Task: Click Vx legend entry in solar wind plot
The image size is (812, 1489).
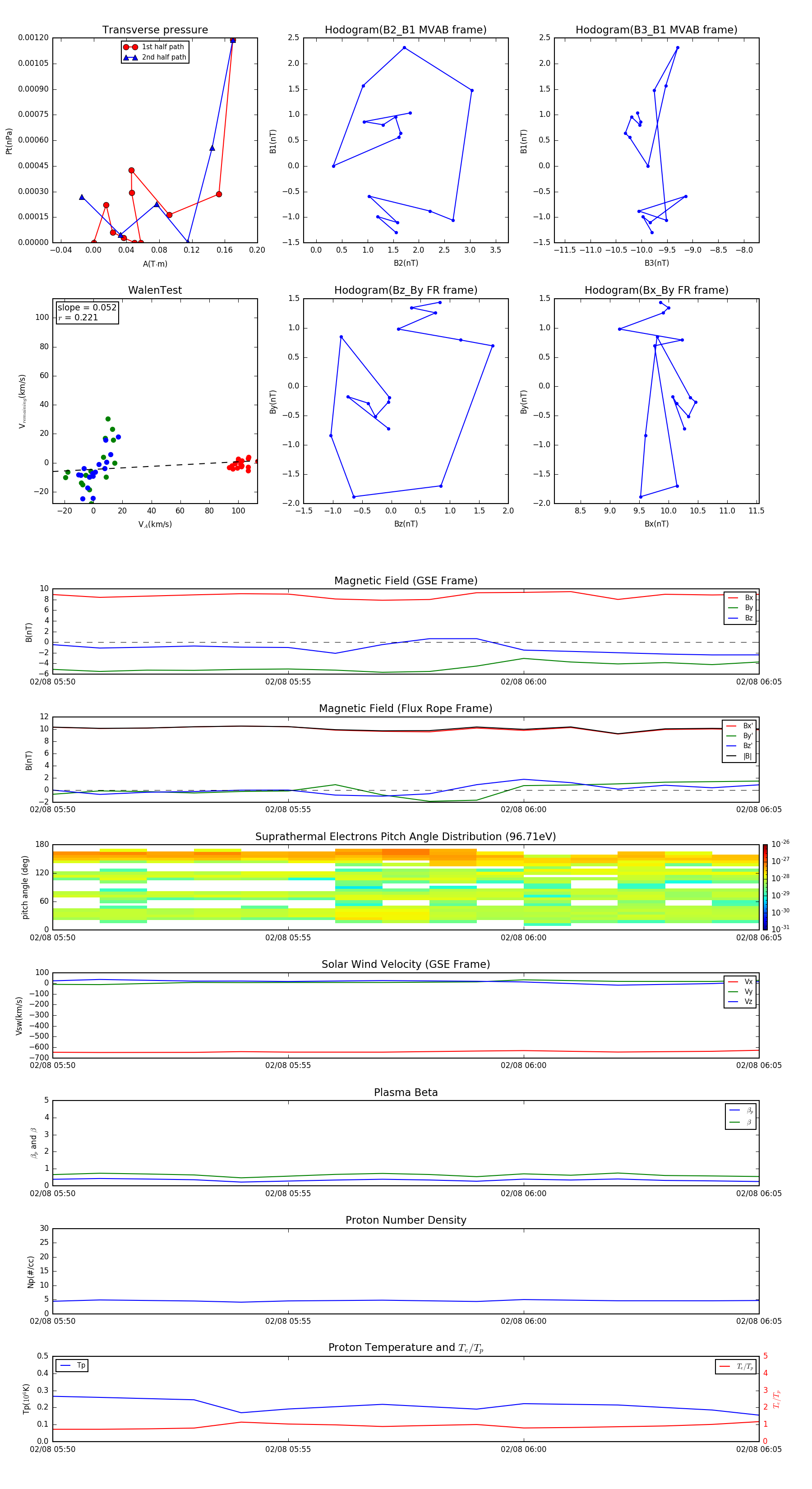Action: tap(740, 982)
